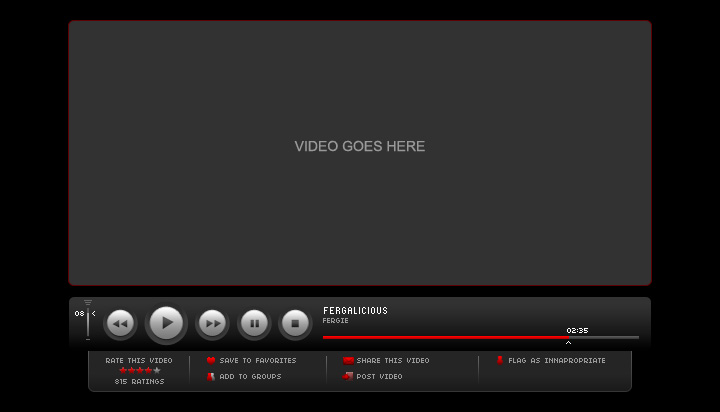Select the Add to Groups link

coord(250,377)
